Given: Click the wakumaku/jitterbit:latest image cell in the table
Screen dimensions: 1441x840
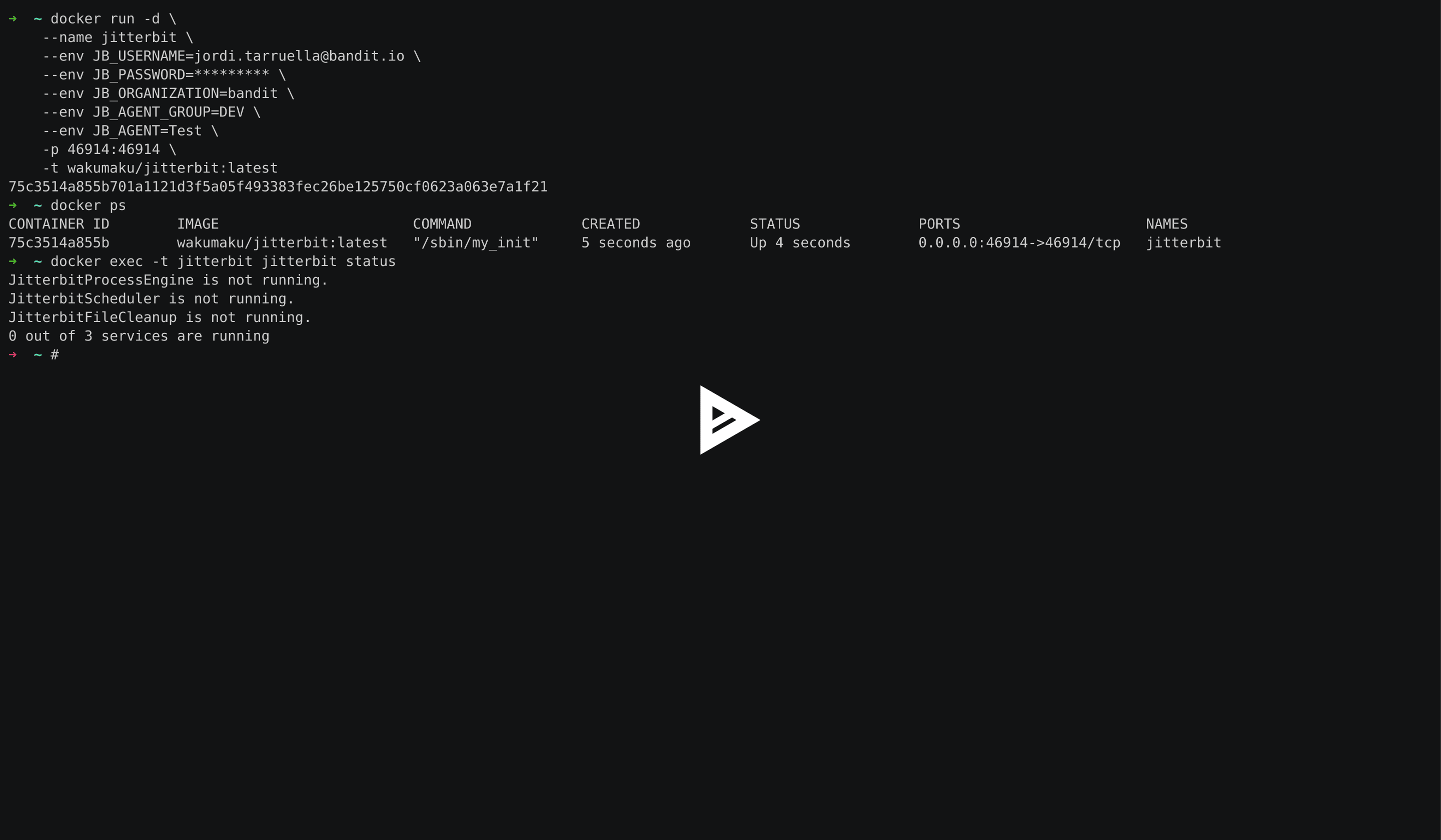Looking at the screenshot, I should tap(282, 243).
